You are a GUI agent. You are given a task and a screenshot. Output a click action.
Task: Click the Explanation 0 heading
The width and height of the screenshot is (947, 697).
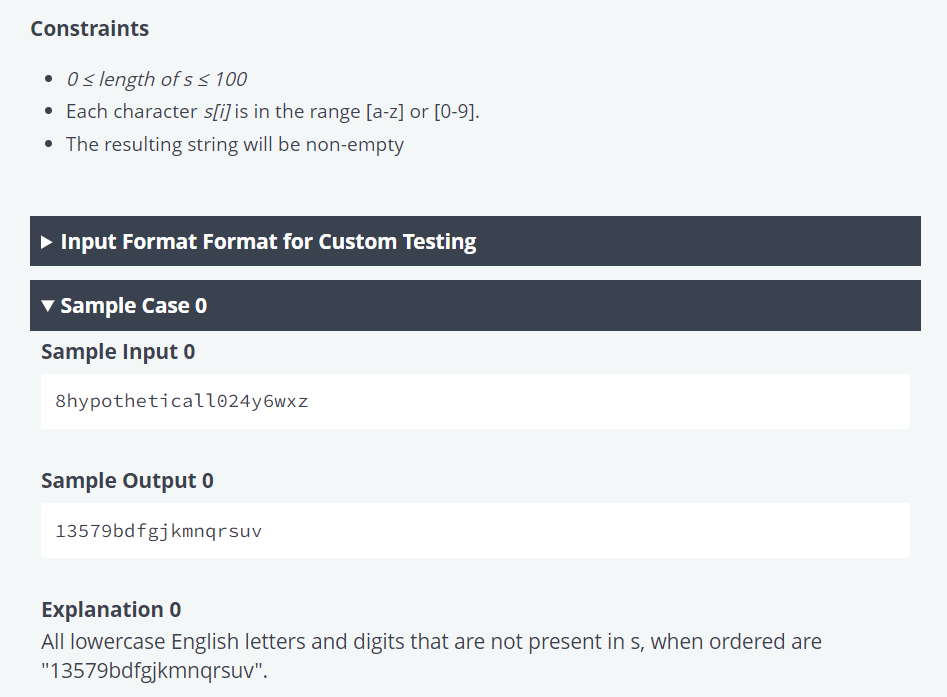click(111, 609)
